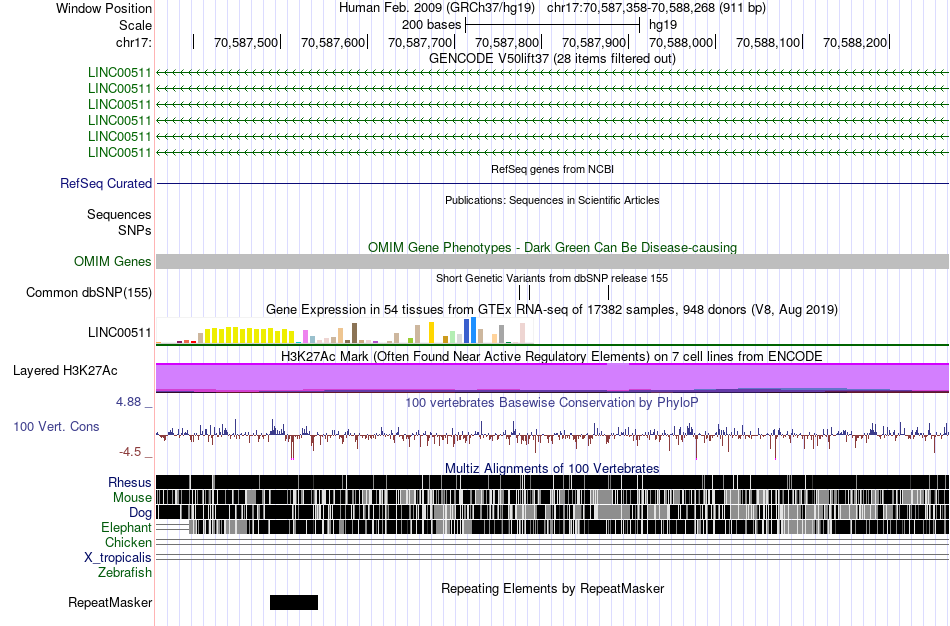Click the purple Layered H3K27Ac signal band
This screenshot has height=626, width=950.
553,378
